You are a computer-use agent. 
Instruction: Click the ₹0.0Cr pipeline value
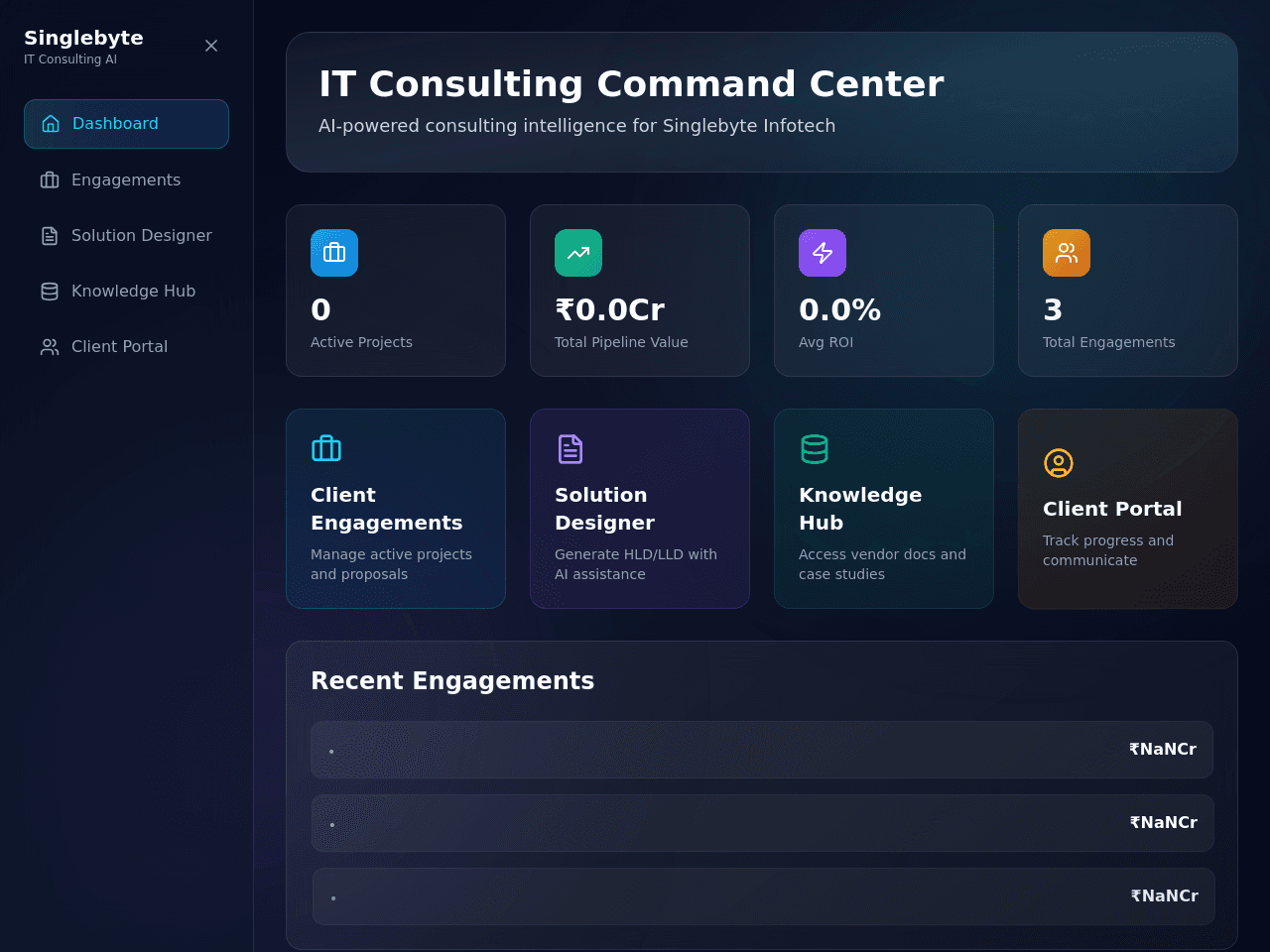609,310
